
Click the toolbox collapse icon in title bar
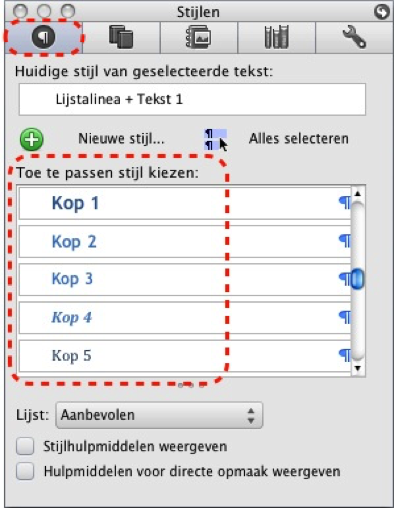point(381,12)
